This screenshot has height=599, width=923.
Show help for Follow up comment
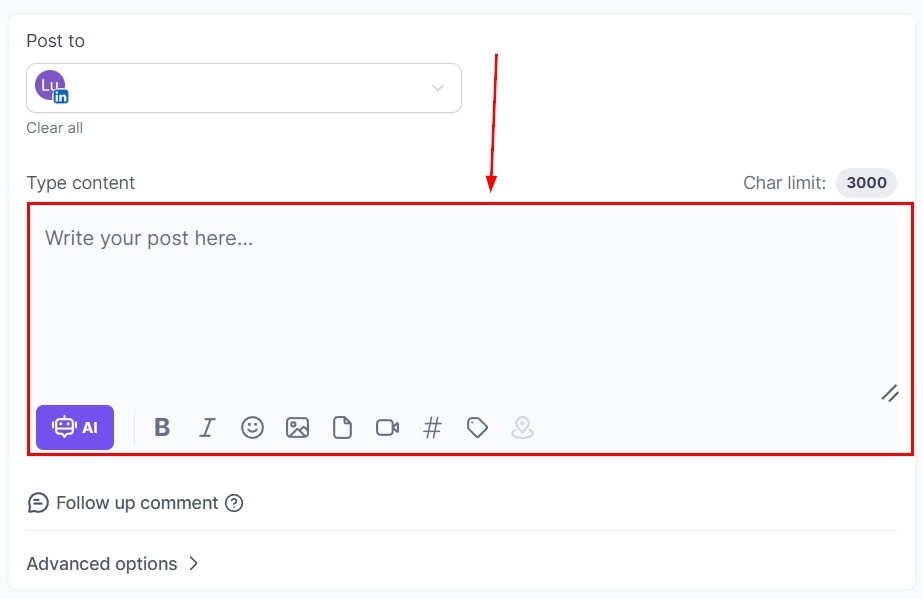(x=234, y=503)
